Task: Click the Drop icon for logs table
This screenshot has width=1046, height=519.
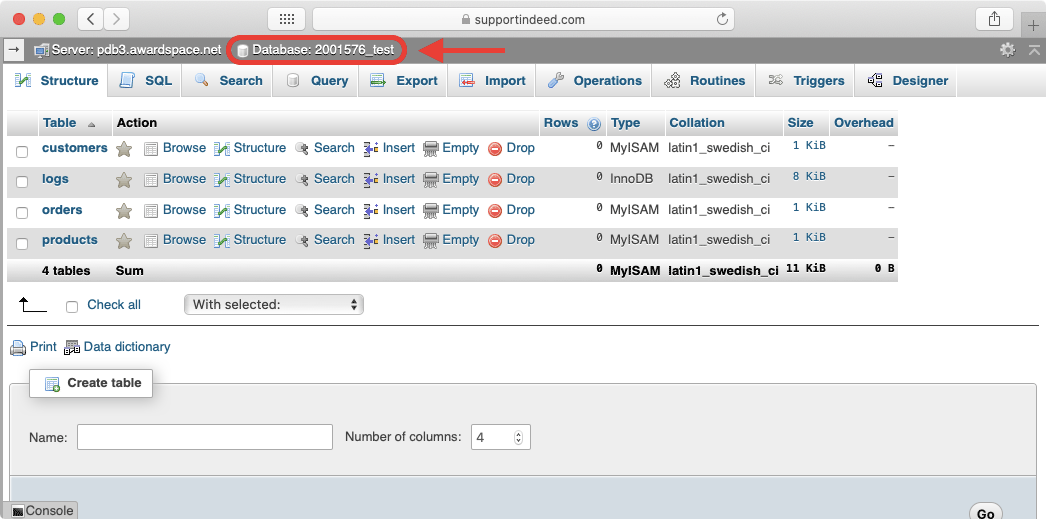Action: click(495, 180)
